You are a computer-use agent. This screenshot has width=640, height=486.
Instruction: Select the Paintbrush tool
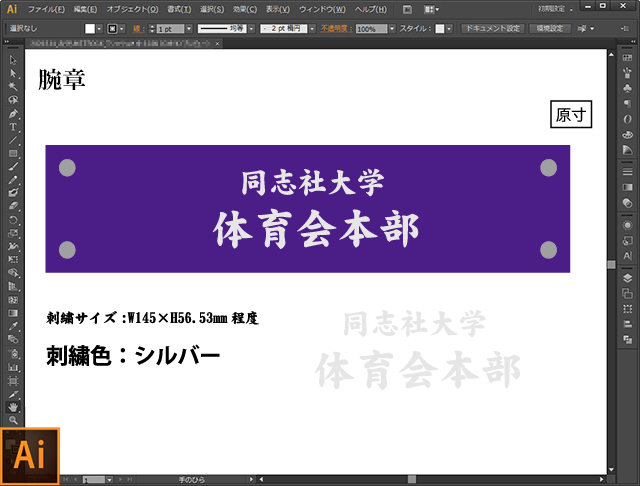[13, 166]
